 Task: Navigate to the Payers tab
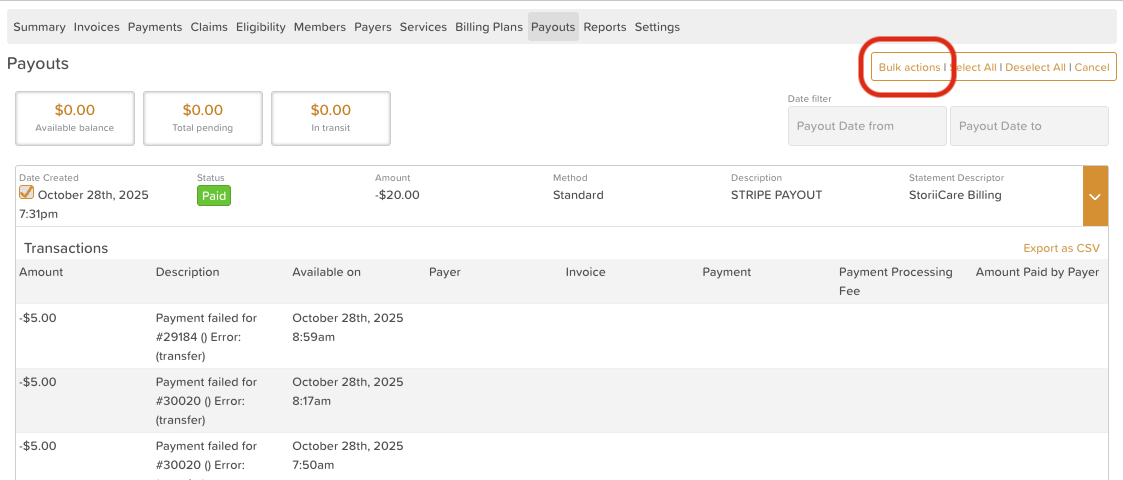(x=373, y=27)
